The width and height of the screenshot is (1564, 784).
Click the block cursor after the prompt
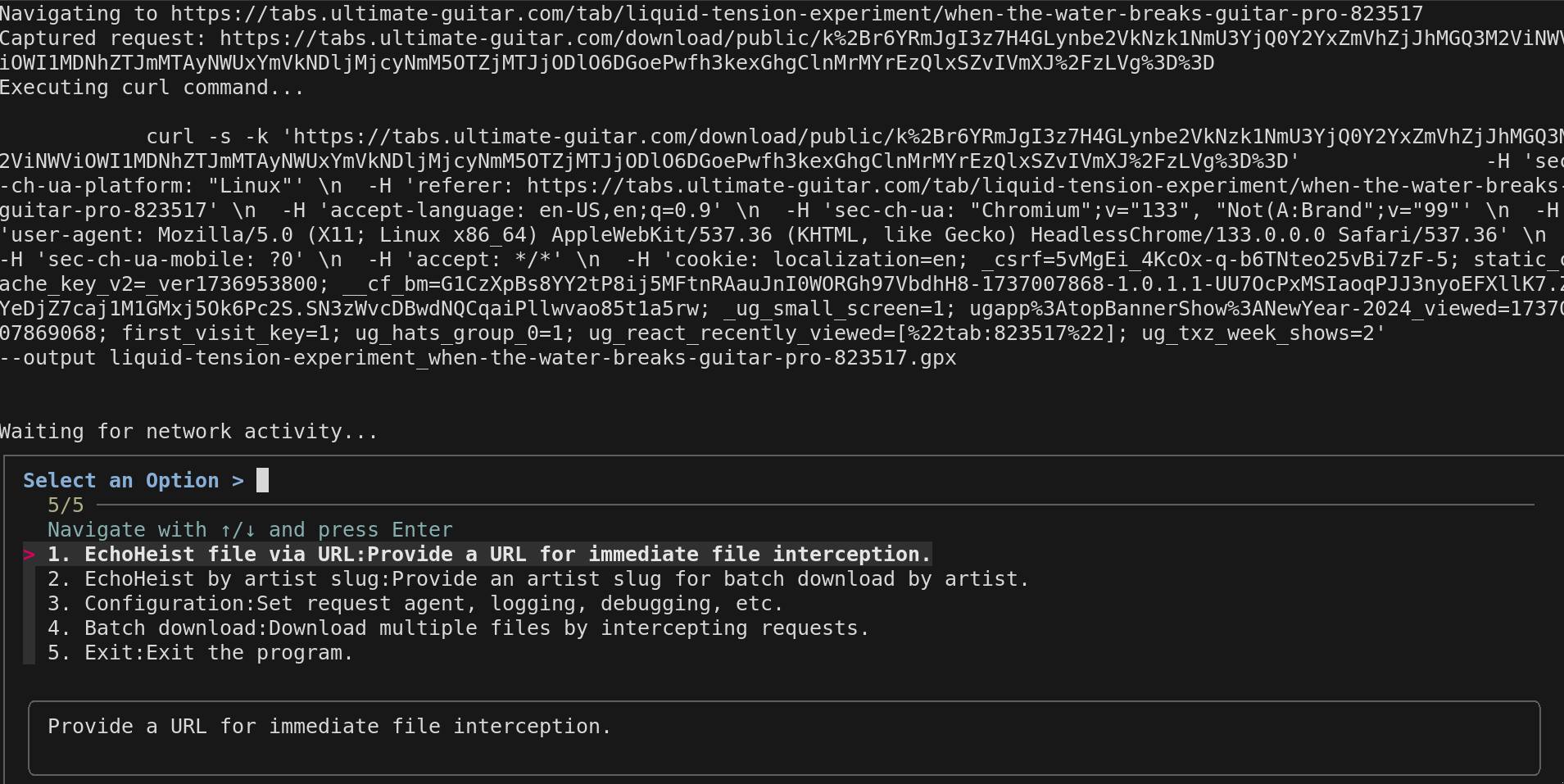point(262,481)
